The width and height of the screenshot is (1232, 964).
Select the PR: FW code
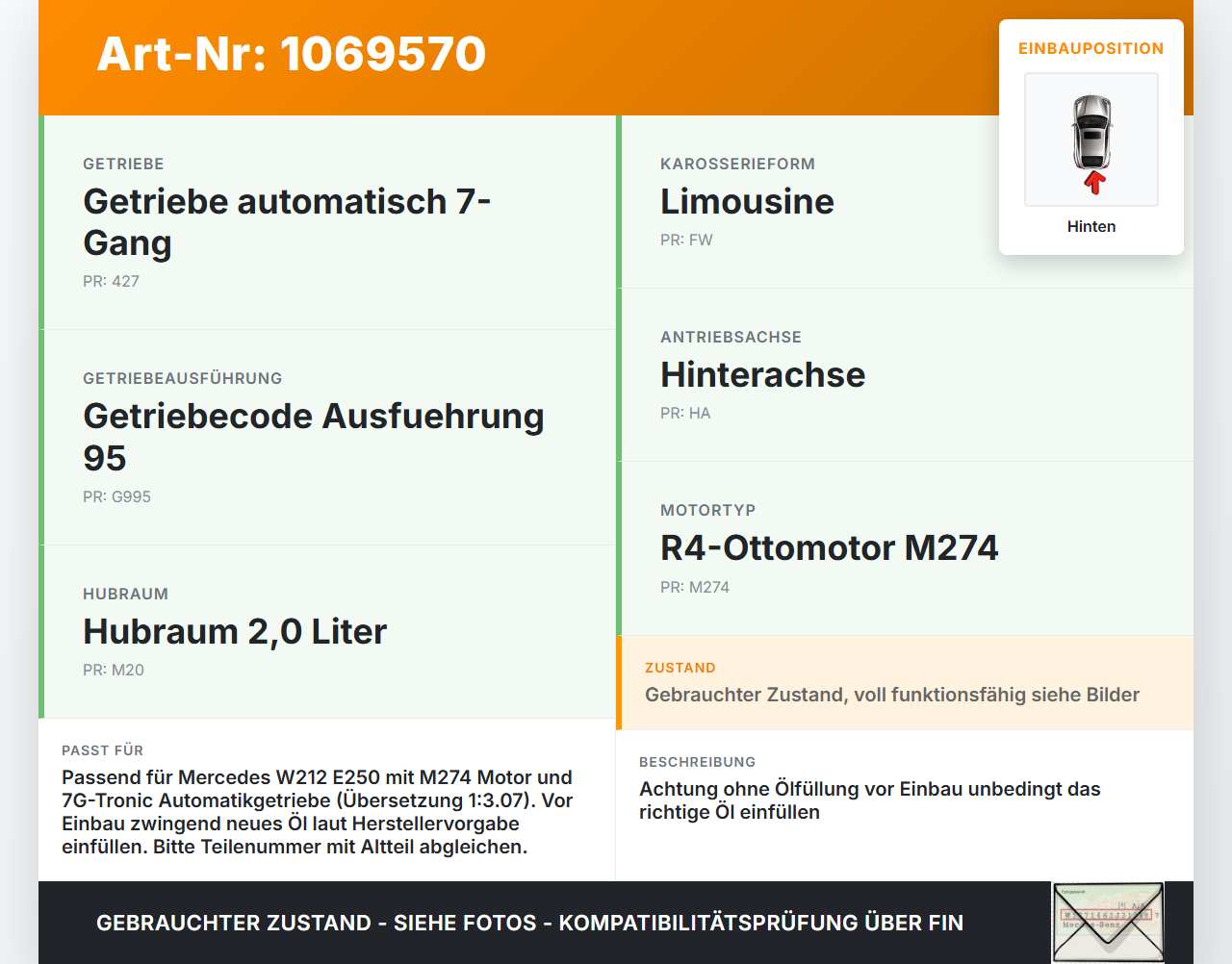686,240
